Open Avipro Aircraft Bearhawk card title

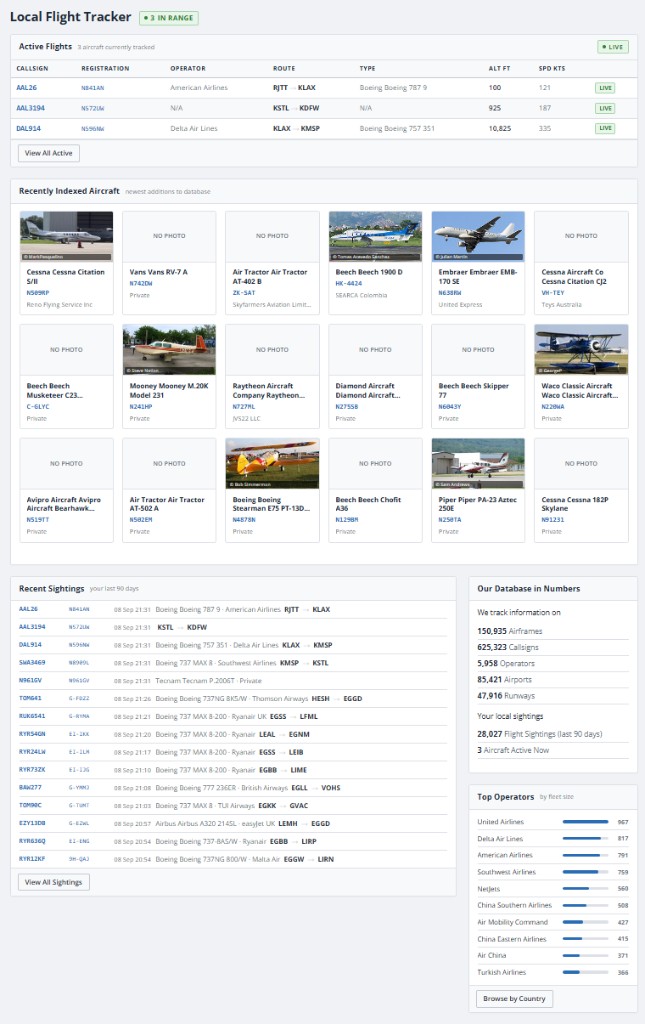coord(63,504)
